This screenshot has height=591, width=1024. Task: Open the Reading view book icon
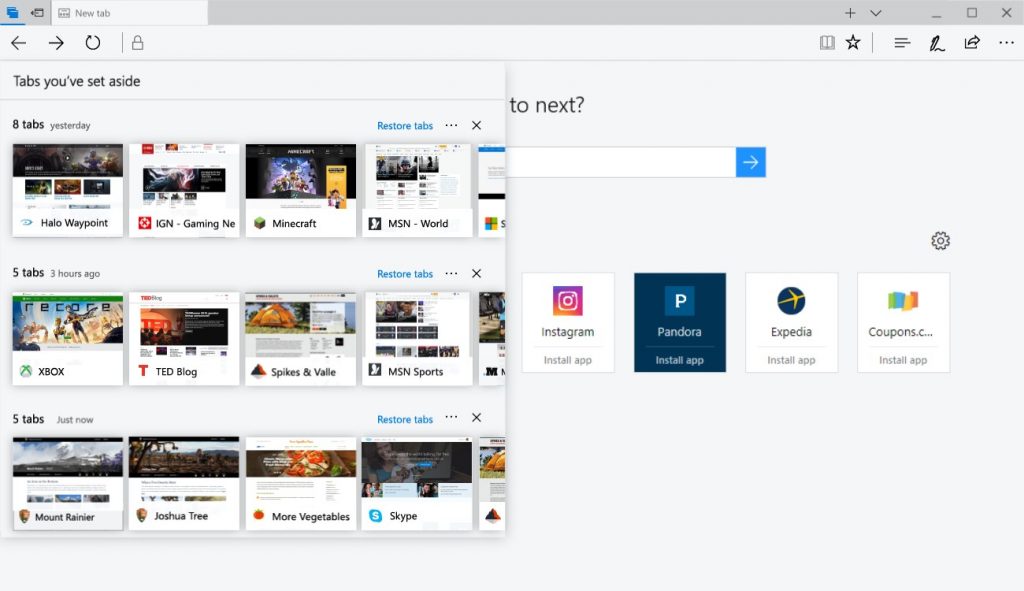[827, 43]
